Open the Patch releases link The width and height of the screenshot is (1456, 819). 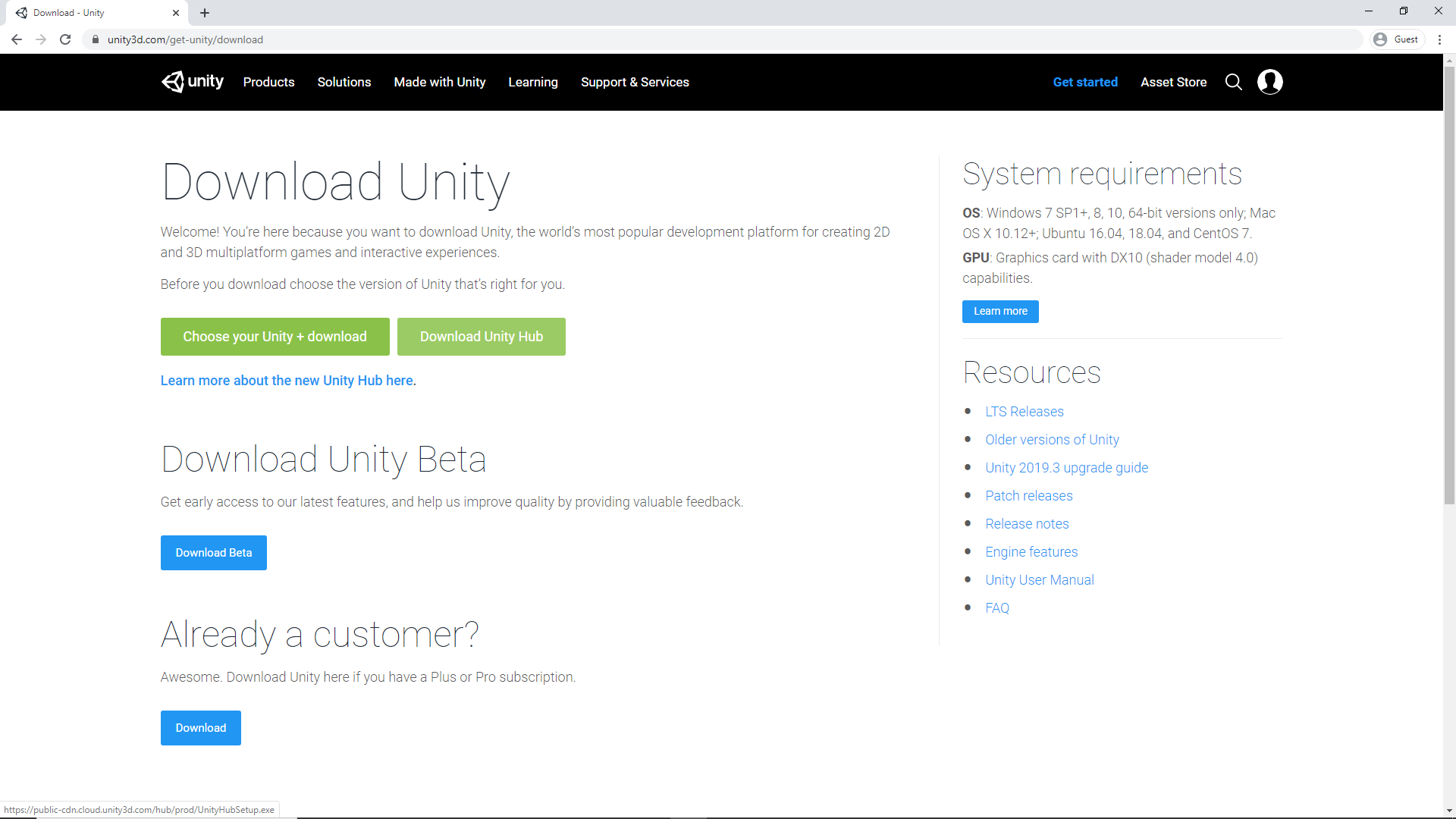tap(1029, 496)
